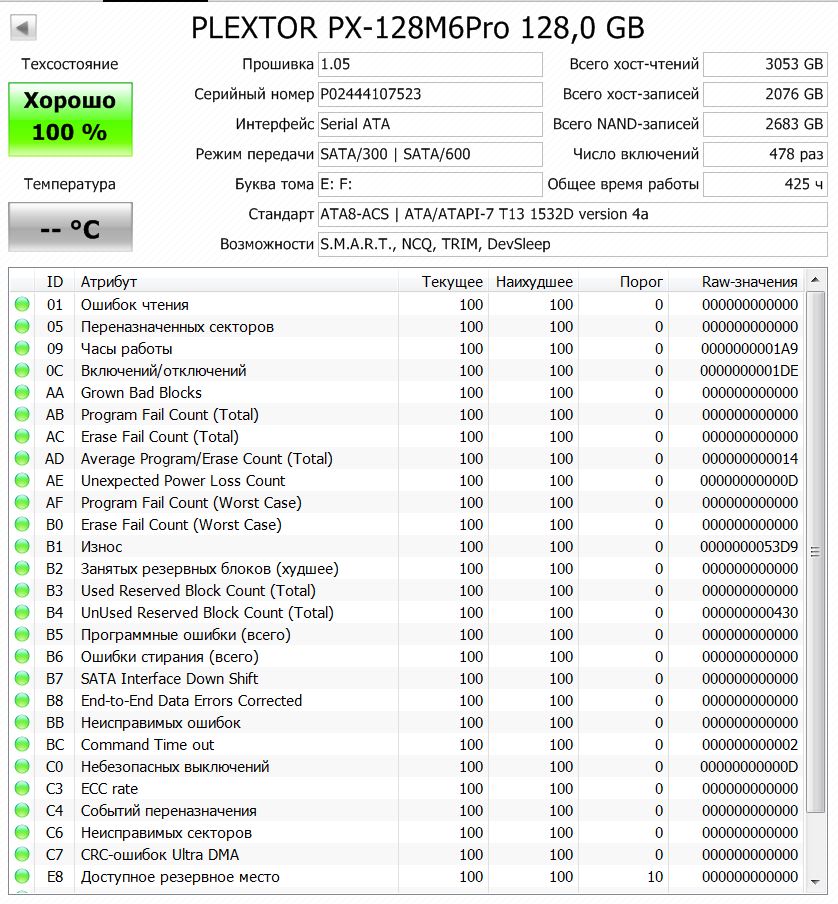Viewport: 838px width, 904px height.
Task: Select the status dot for SATA Interface Down Shift
Action: pyautogui.click(x=22, y=679)
